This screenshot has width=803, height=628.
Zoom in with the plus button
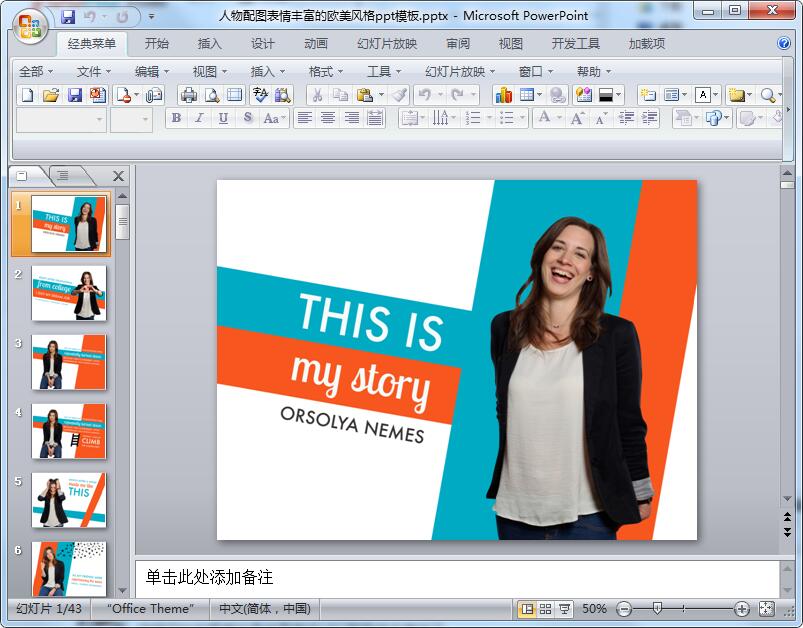coord(742,609)
